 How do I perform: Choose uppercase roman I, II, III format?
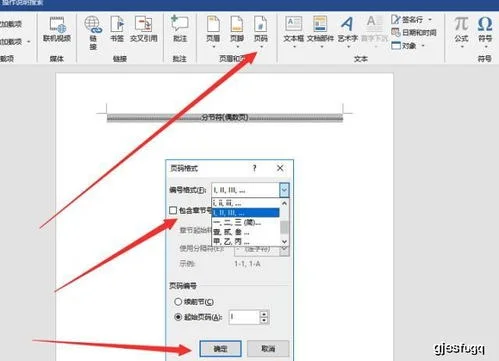click(x=245, y=213)
